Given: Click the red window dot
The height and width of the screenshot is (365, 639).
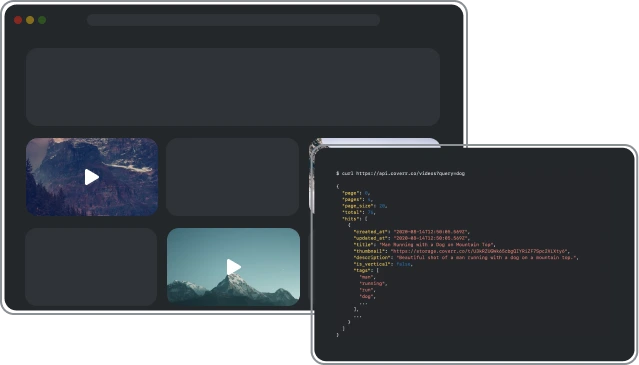Looking at the screenshot, I should pyautogui.click(x=18, y=20).
